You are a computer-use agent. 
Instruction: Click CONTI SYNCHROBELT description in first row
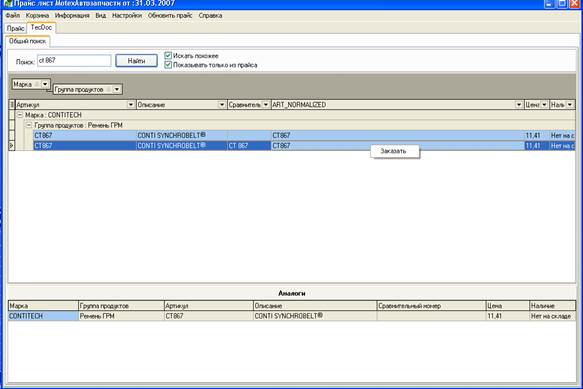coord(182,135)
